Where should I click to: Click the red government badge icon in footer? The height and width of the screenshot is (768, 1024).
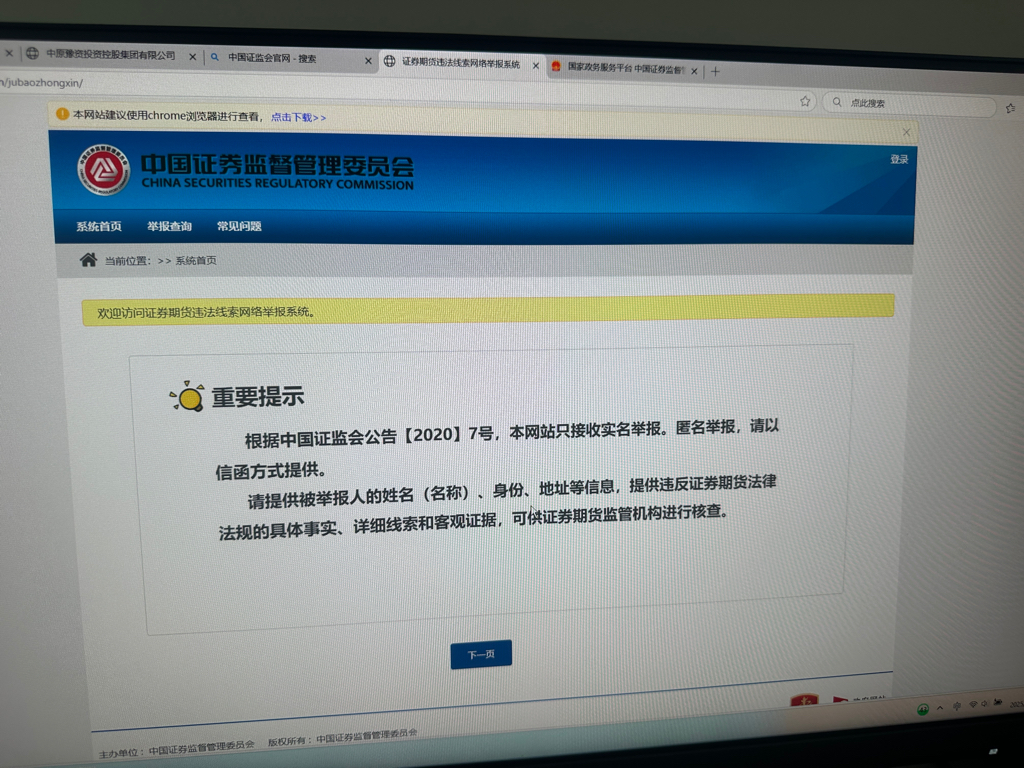(805, 701)
